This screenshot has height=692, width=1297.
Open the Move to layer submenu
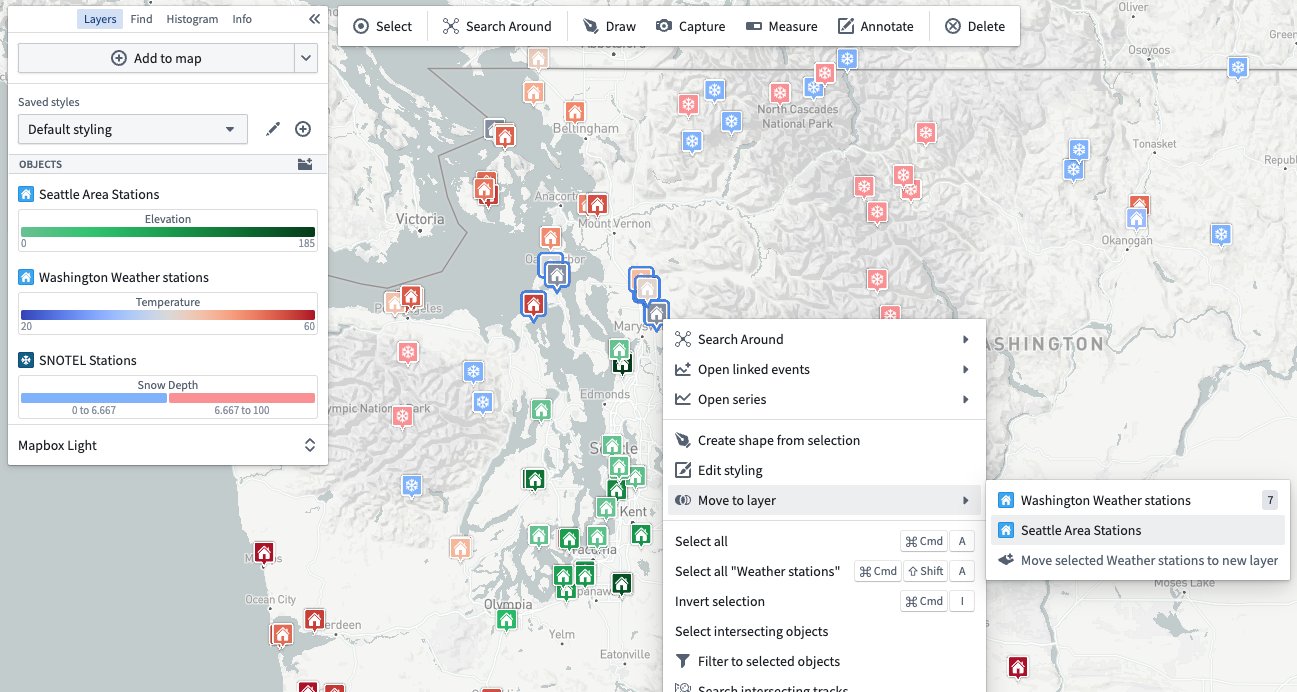coord(824,500)
